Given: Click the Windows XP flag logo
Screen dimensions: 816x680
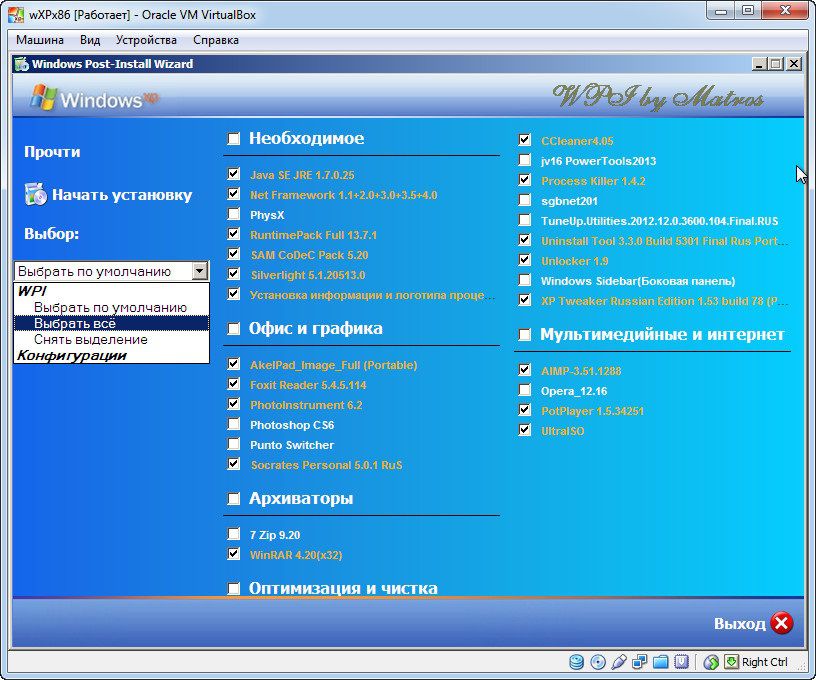Looking at the screenshot, I should (x=43, y=97).
